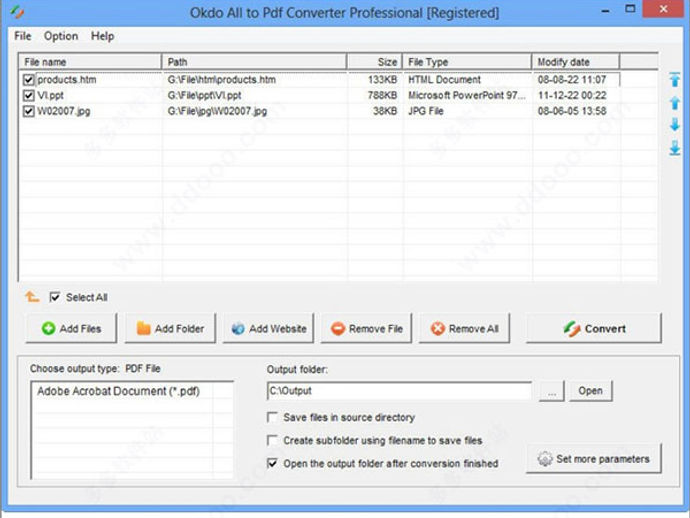Select the products.htm file name
The image size is (690, 518).
[x=67, y=80]
